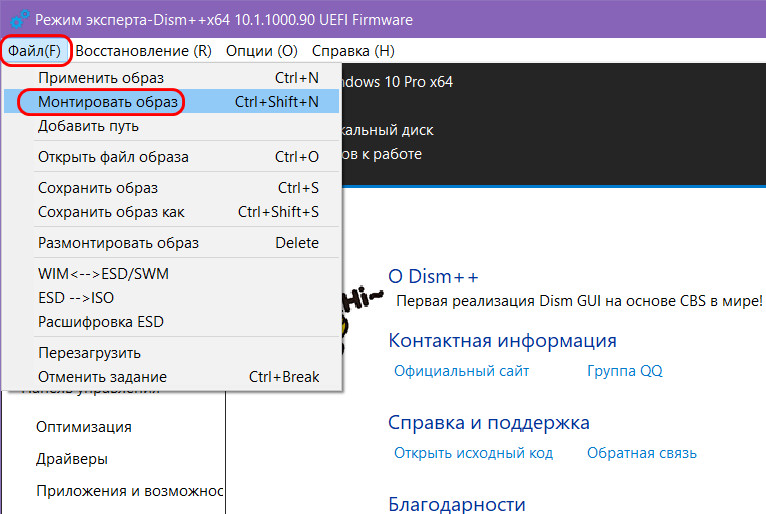Open the Справка (H) menu
The width and height of the screenshot is (766, 514).
tap(353, 50)
